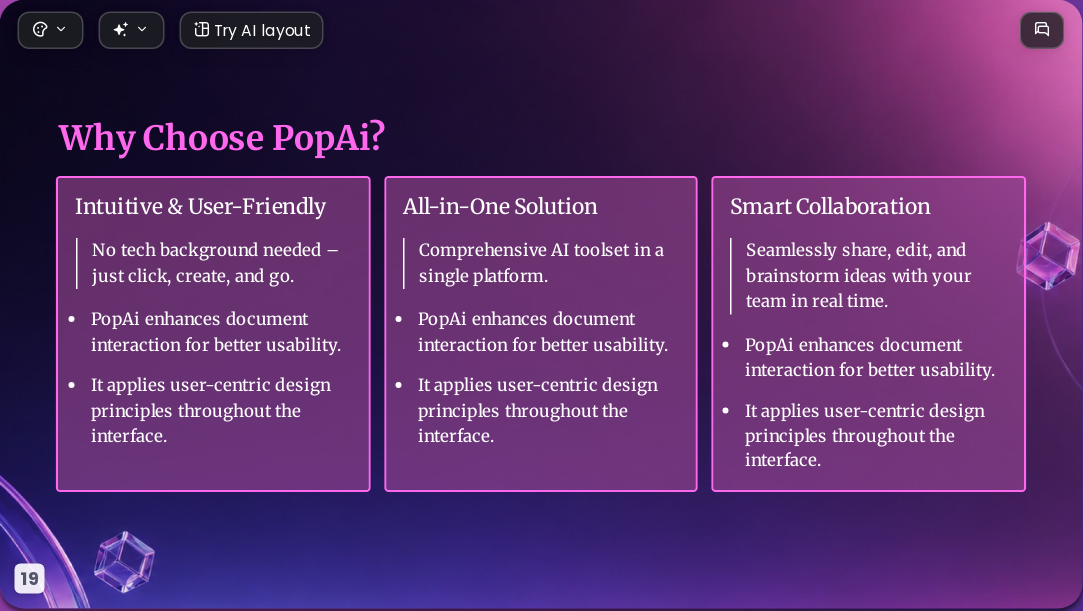Open the theme palette dropdown
The image size is (1083, 611).
50,30
